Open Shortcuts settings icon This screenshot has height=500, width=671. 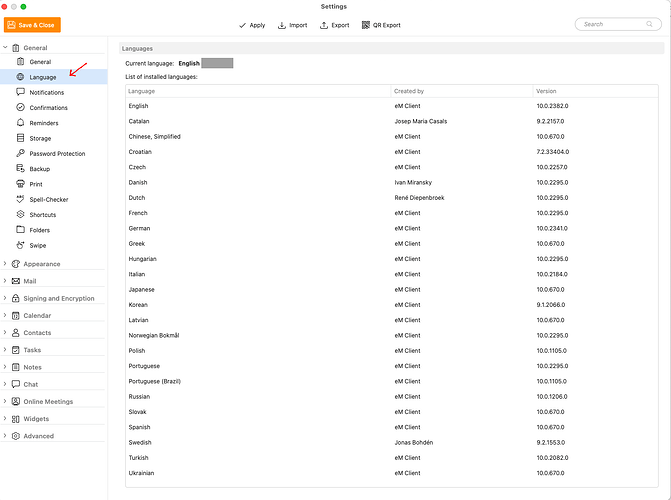coord(20,214)
